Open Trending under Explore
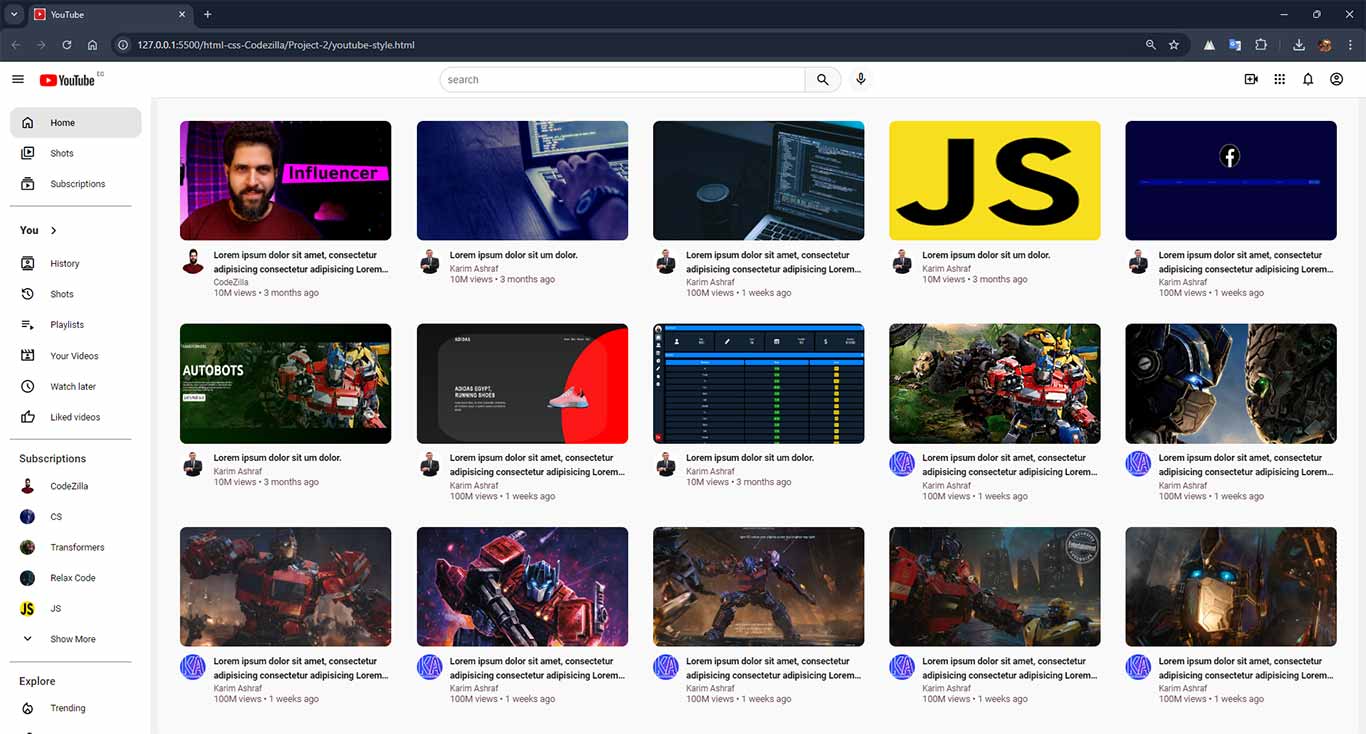 (x=67, y=708)
